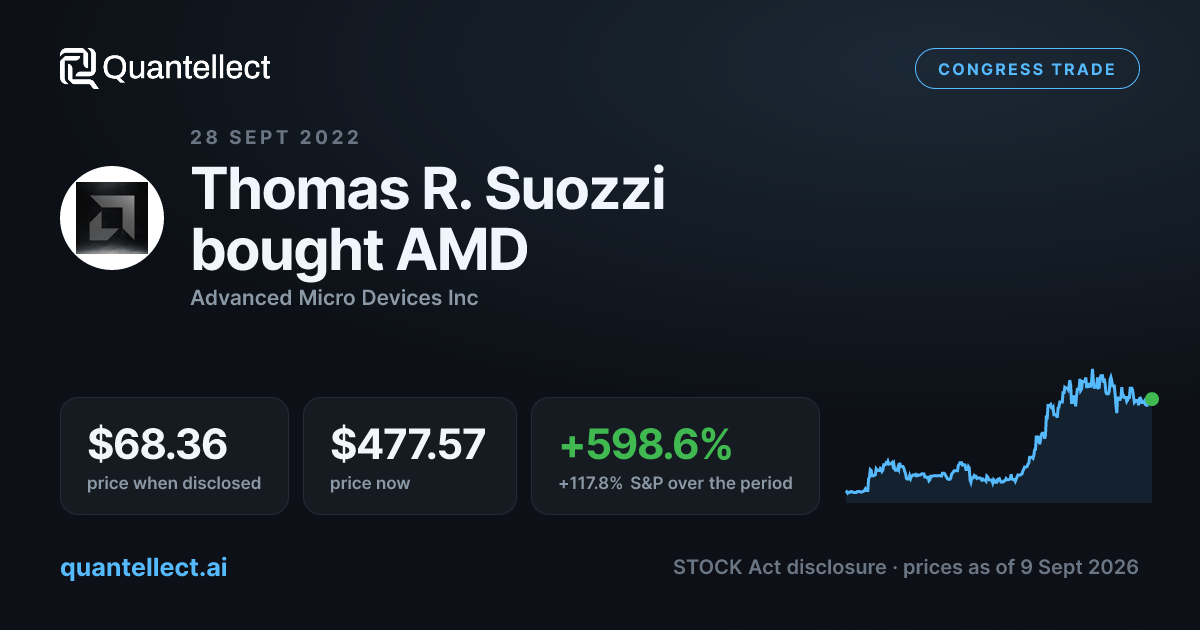Viewport: 1200px width, 630px height.
Task: Click the headline Thomas R. Suozzi bought AMD
Action: (x=428, y=219)
